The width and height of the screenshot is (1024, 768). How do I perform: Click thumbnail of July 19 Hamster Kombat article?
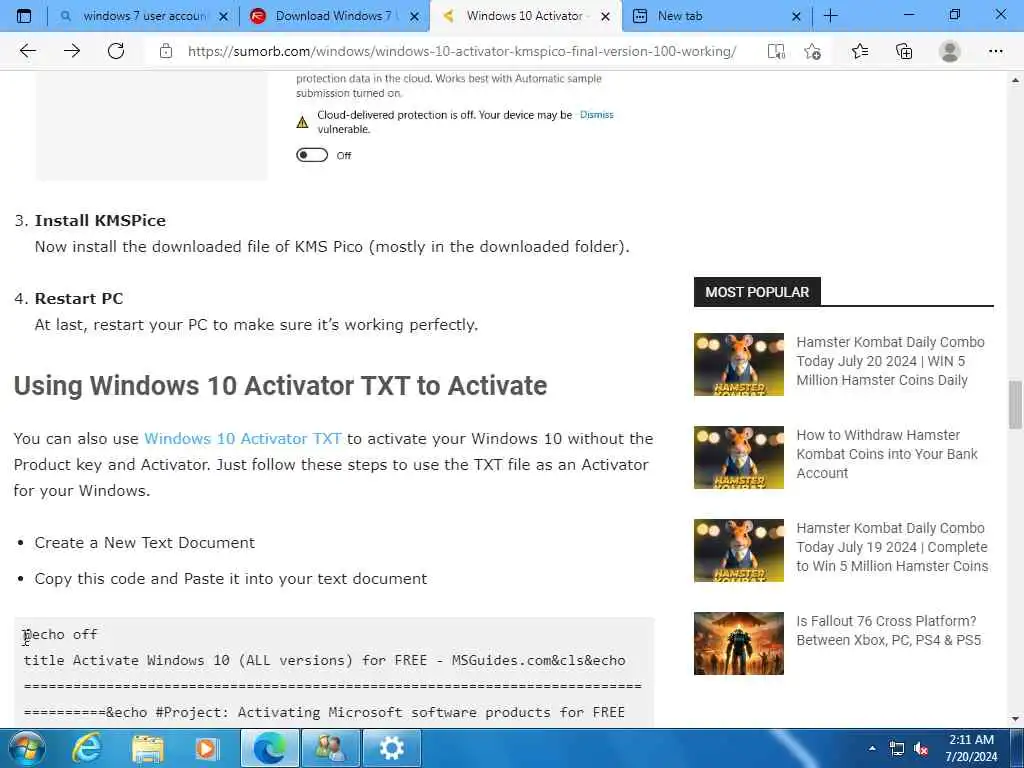(739, 551)
